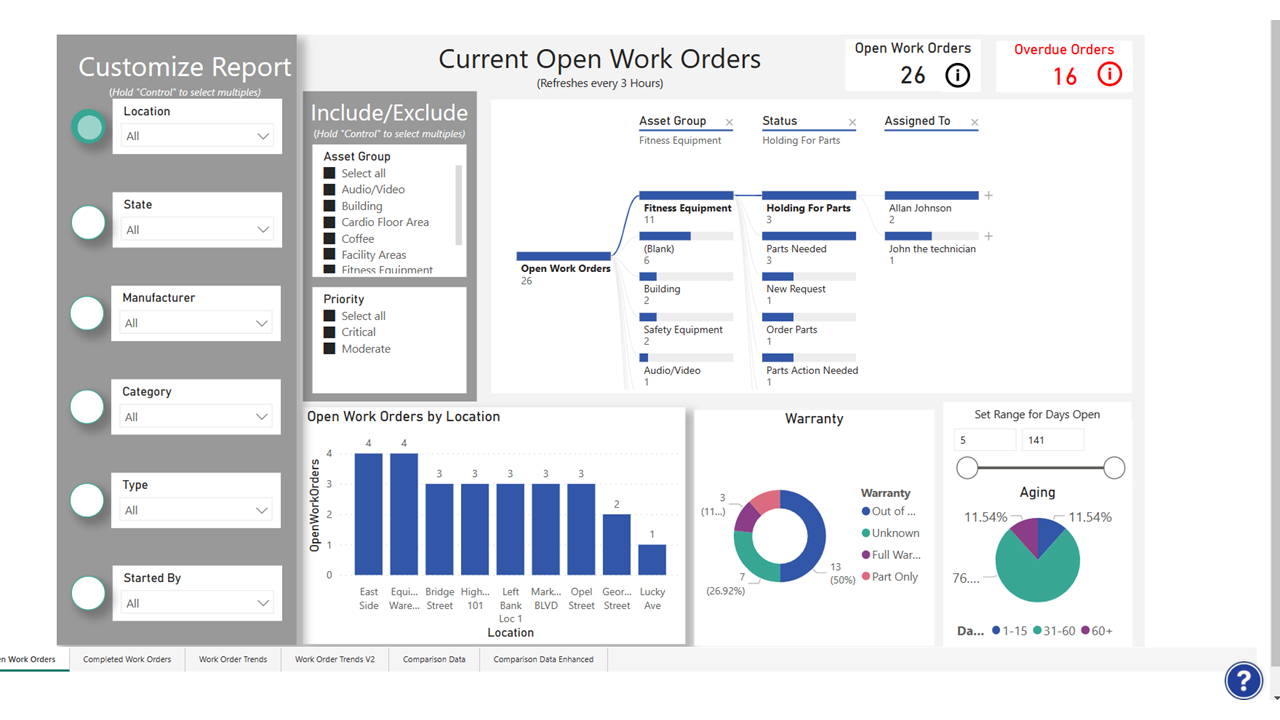
Task: Select the Safety Equipment tree node
Action: tap(687, 329)
